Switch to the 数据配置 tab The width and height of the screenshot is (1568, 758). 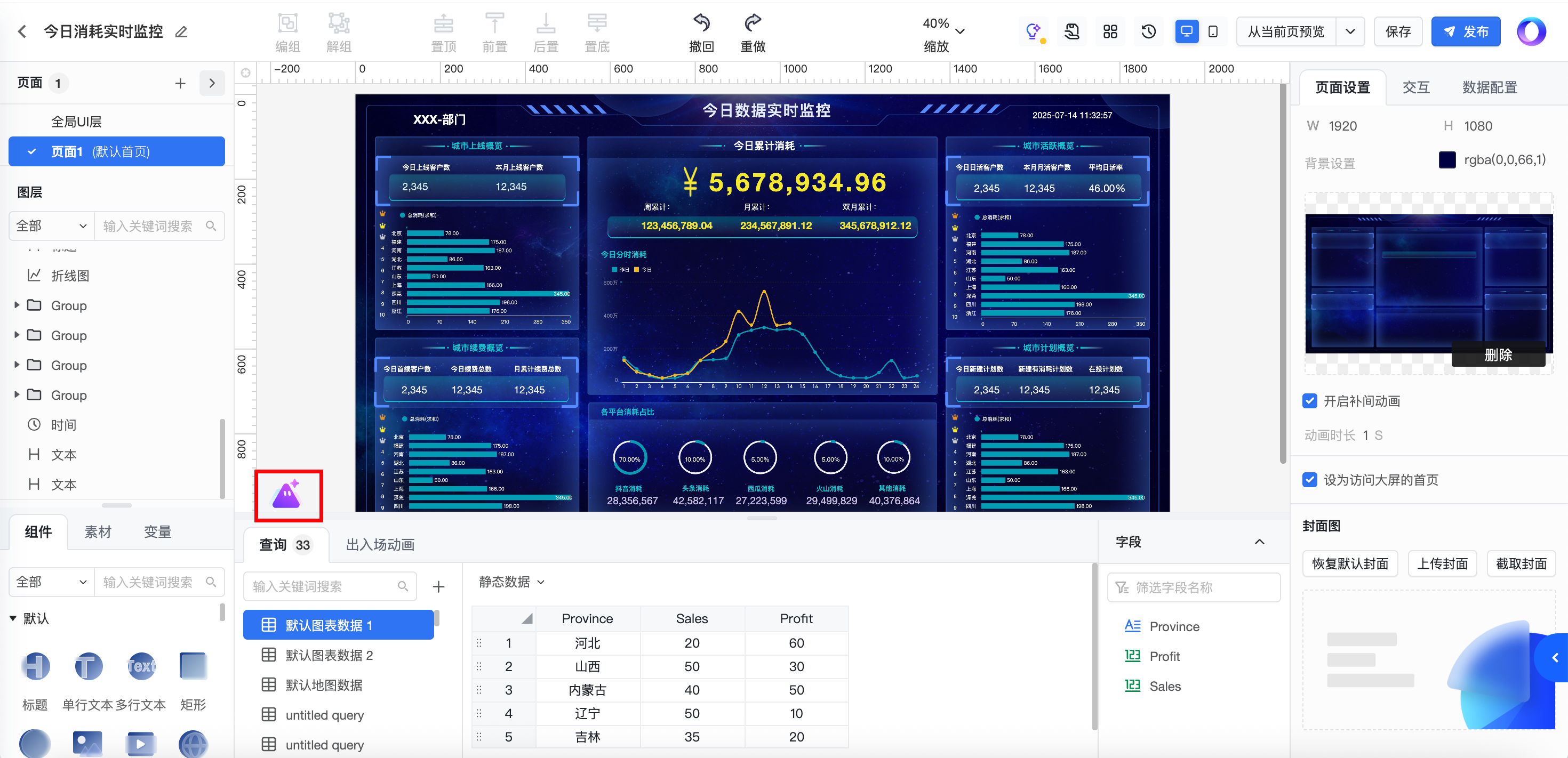[1489, 87]
